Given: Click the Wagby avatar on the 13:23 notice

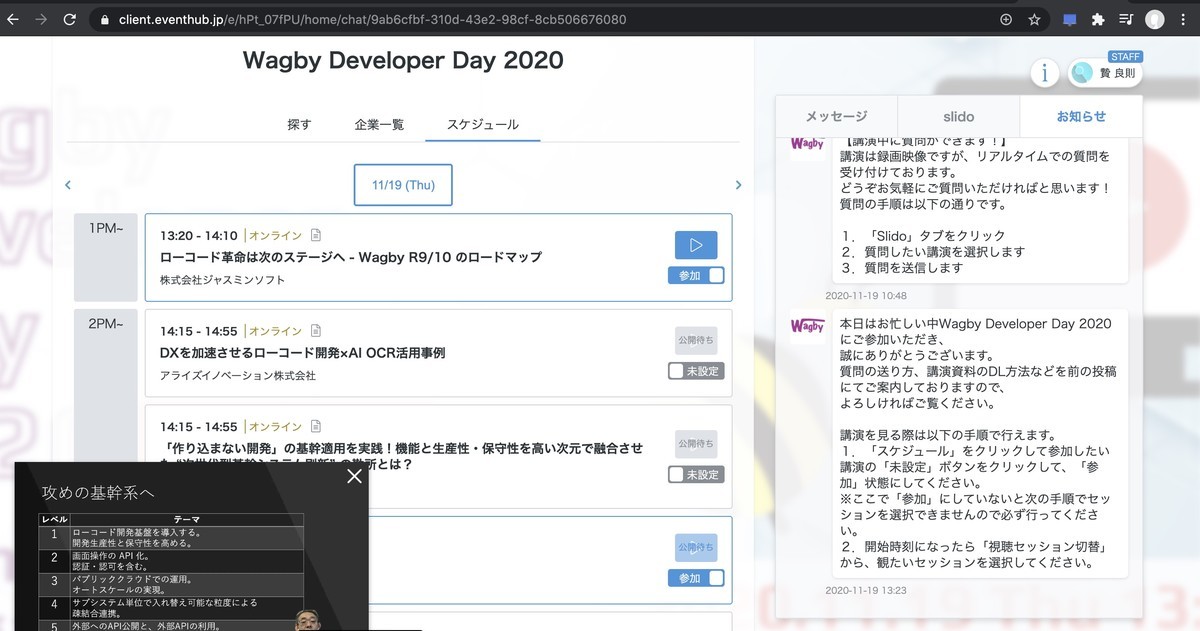Looking at the screenshot, I should point(808,327).
